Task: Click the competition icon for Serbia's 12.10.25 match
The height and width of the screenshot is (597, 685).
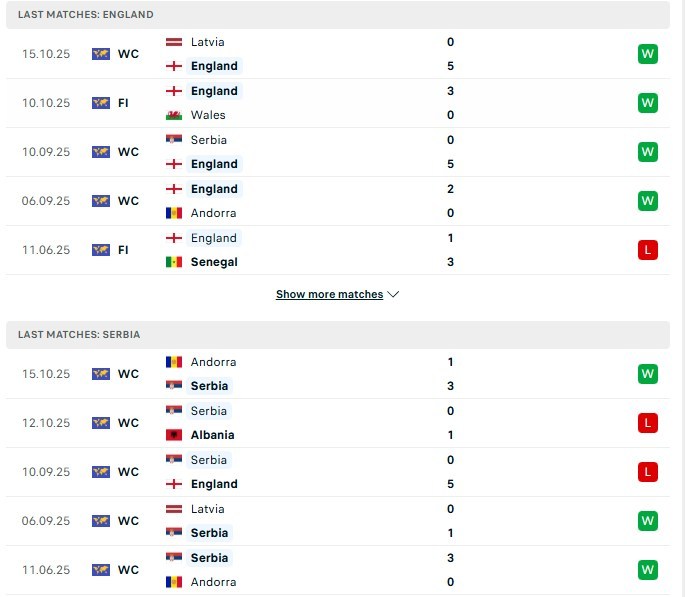Action: pyautogui.click(x=100, y=423)
